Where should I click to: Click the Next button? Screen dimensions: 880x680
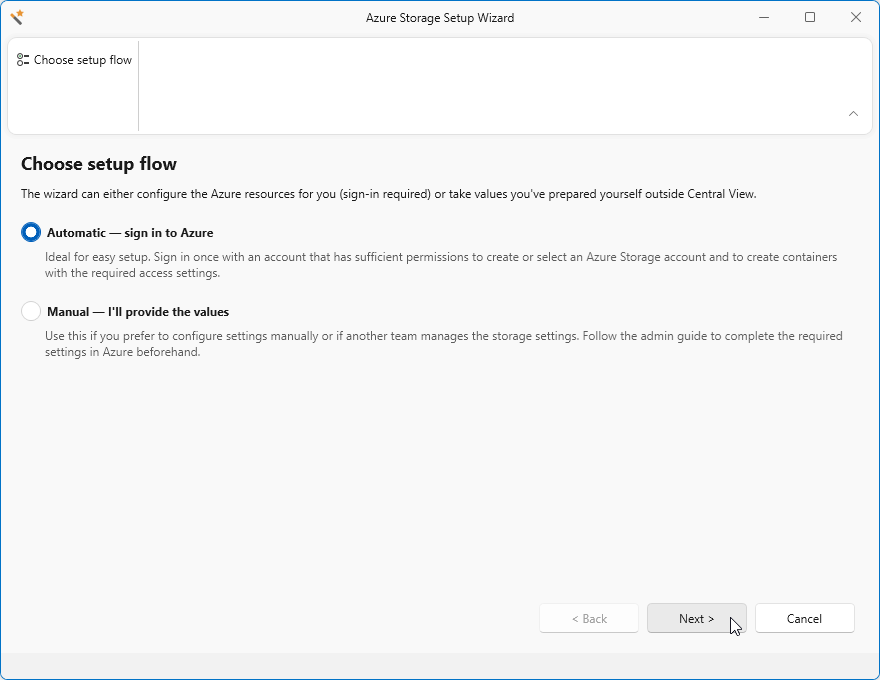coord(696,618)
